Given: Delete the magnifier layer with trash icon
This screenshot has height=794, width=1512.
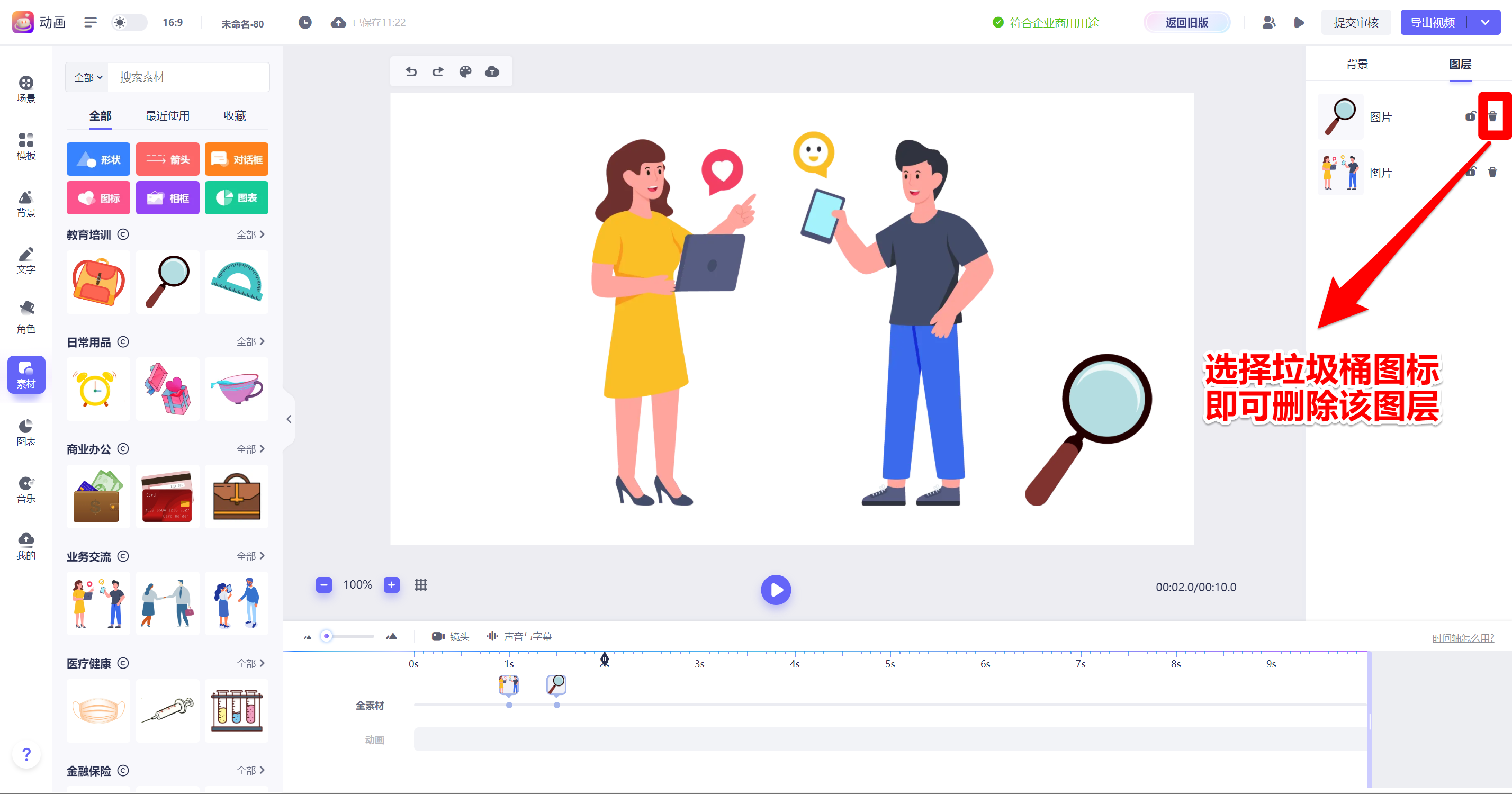Looking at the screenshot, I should click(x=1492, y=116).
